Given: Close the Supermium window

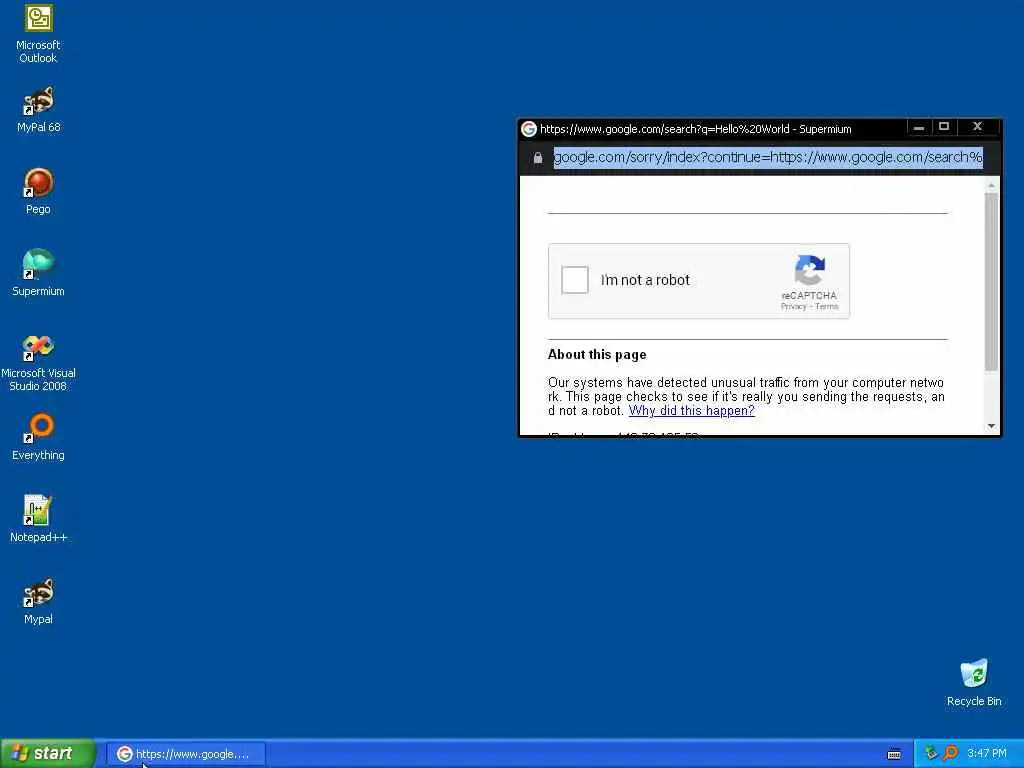Looking at the screenshot, I should pos(977,127).
